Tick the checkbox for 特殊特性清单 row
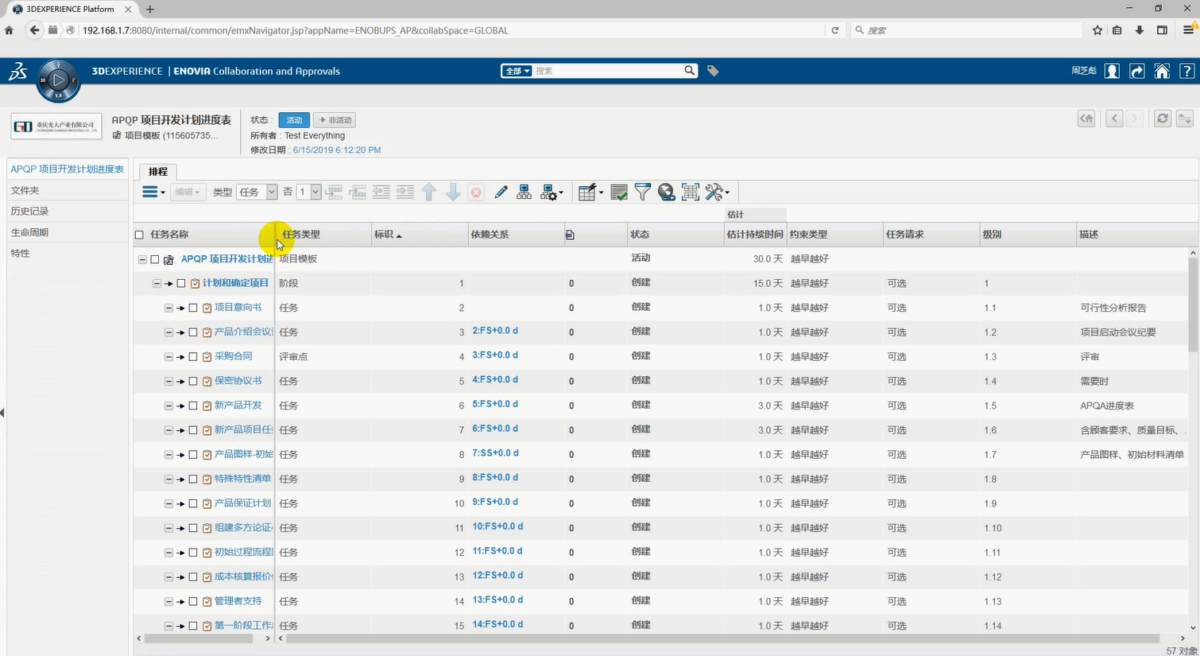The height and width of the screenshot is (656, 1200). pos(193,479)
